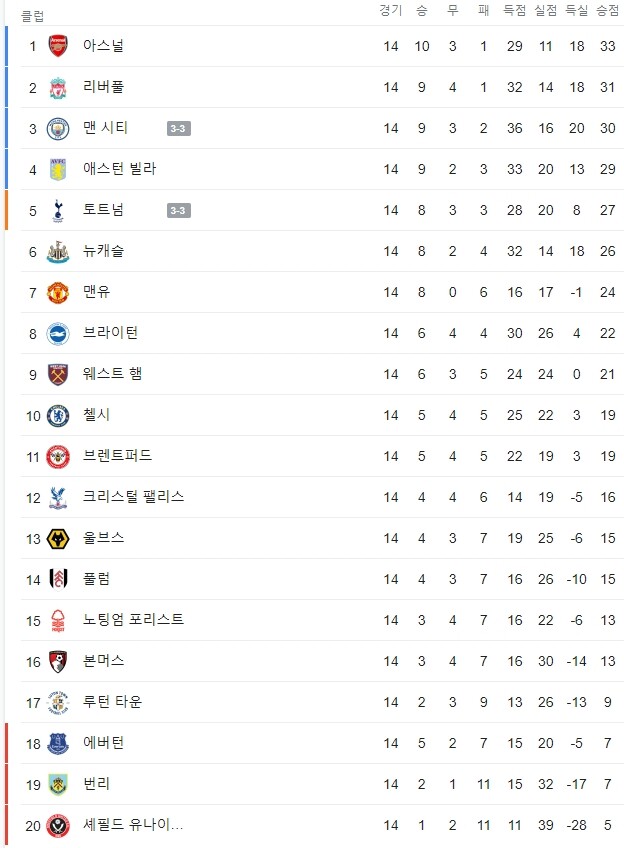624x848 pixels.
Task: Open the 크리스털 팰리스 team link
Action: click(x=133, y=496)
